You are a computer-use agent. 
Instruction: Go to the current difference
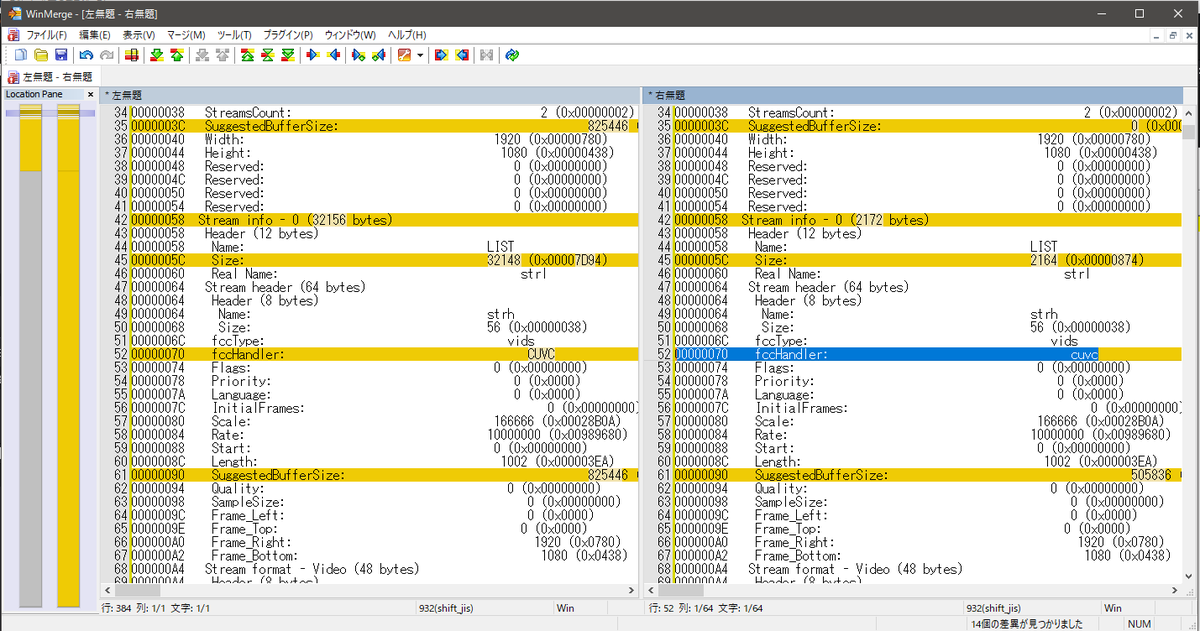pyautogui.click(x=267, y=54)
